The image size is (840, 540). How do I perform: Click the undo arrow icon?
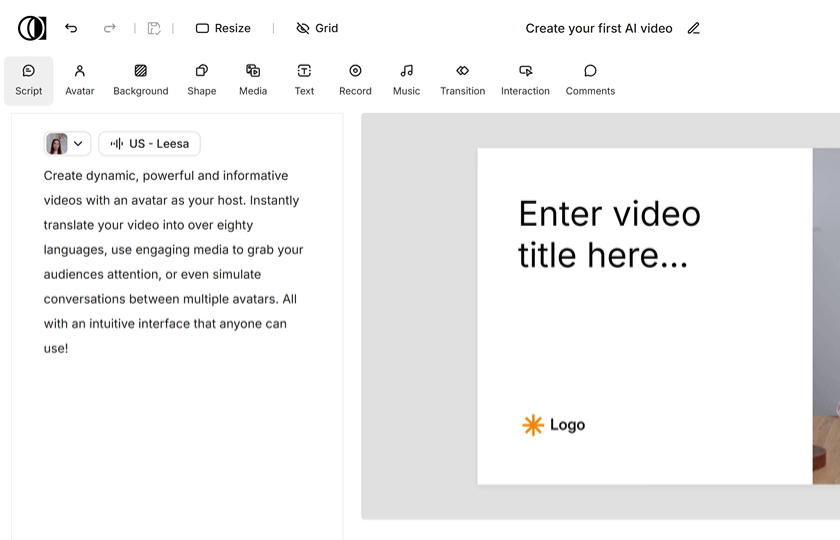pos(71,28)
